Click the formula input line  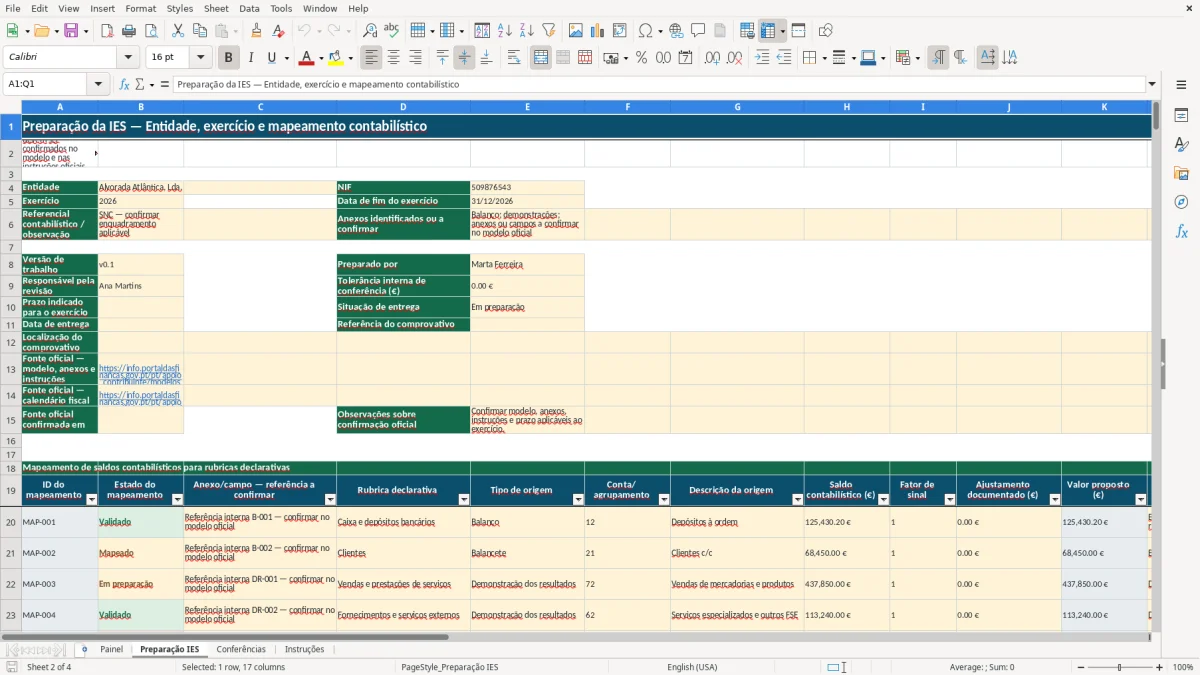659,84
